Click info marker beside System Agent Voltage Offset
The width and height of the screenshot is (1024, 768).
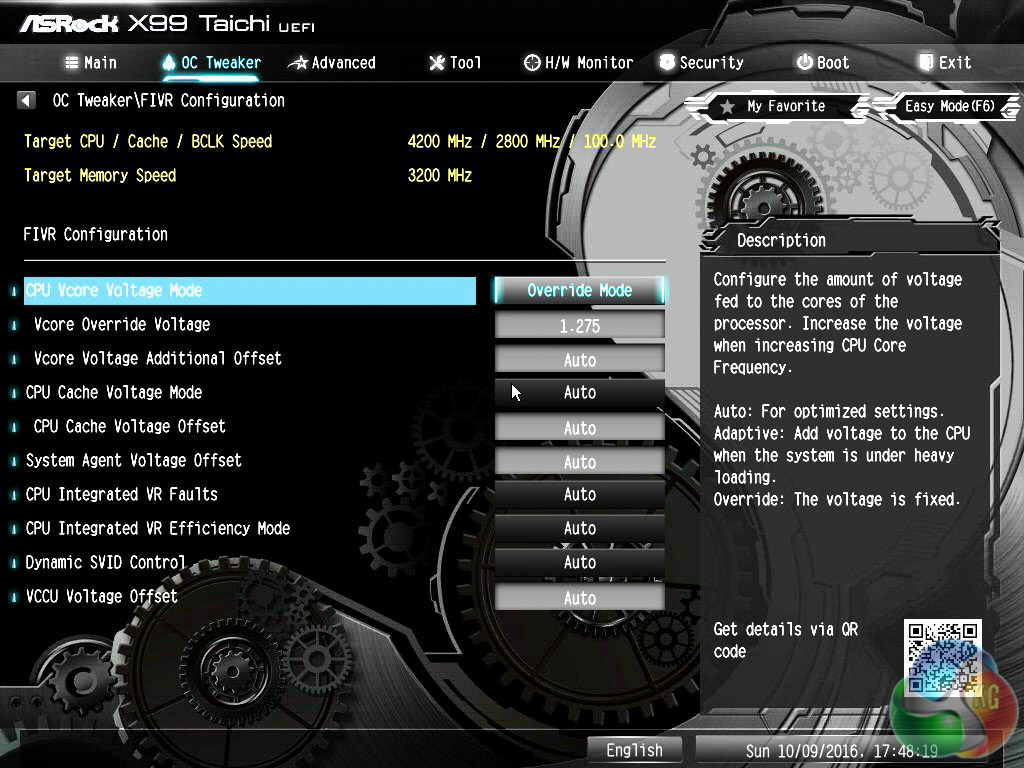click(14, 461)
